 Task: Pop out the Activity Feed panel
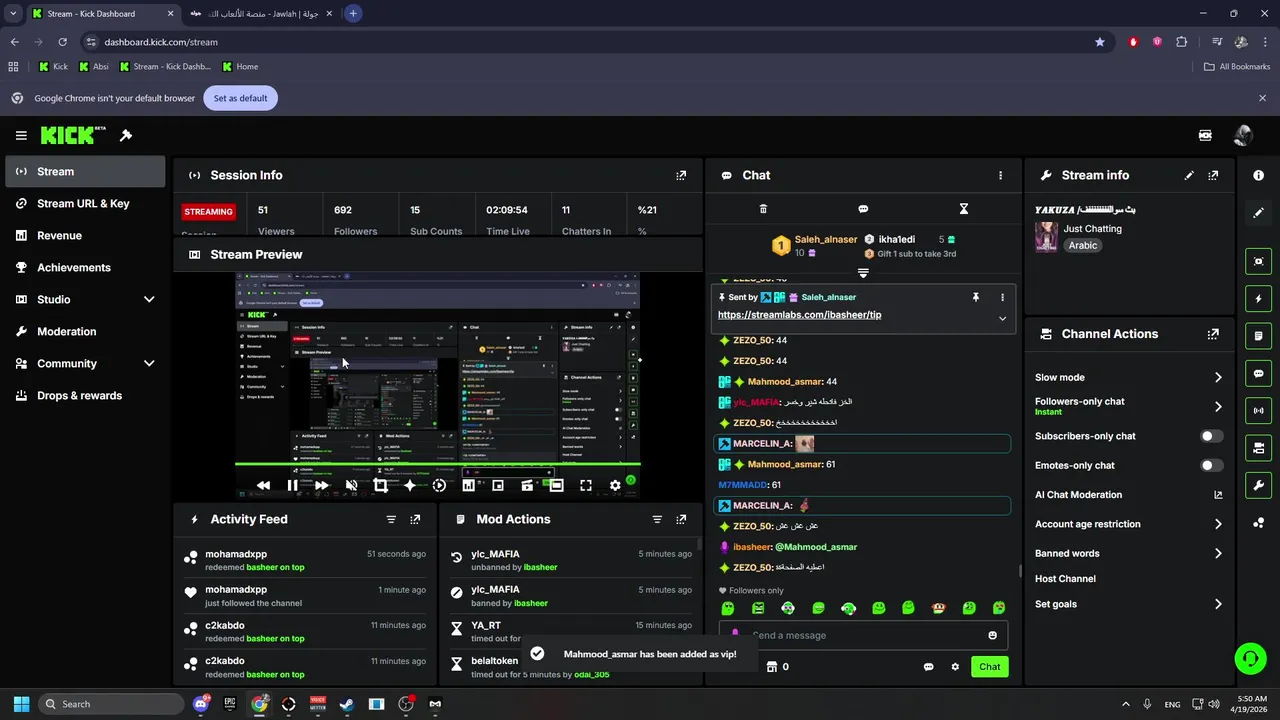point(415,519)
